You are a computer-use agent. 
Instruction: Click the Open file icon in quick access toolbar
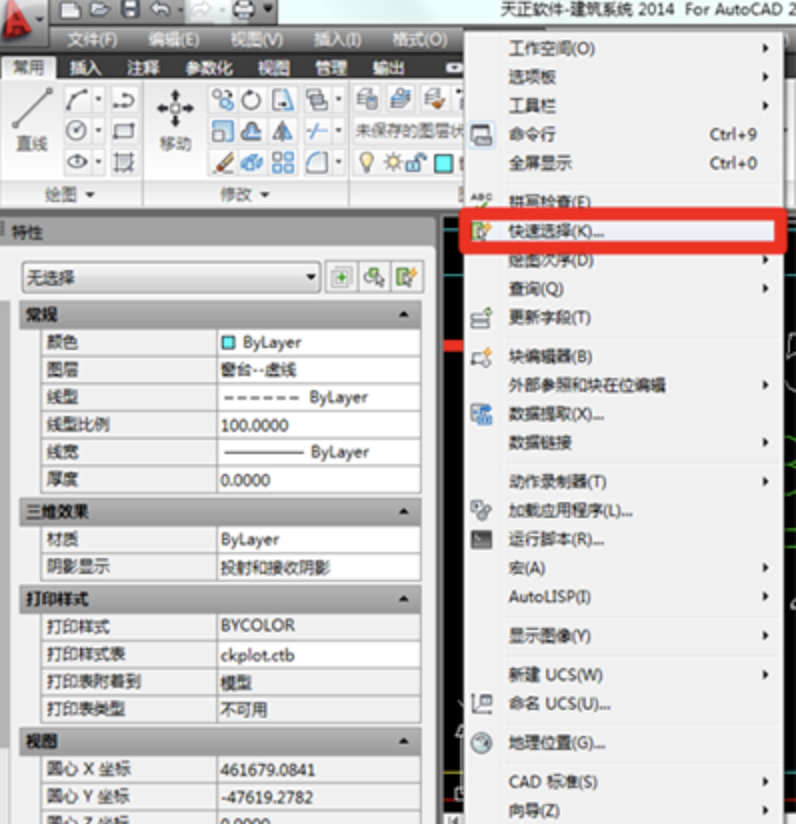tap(99, 9)
